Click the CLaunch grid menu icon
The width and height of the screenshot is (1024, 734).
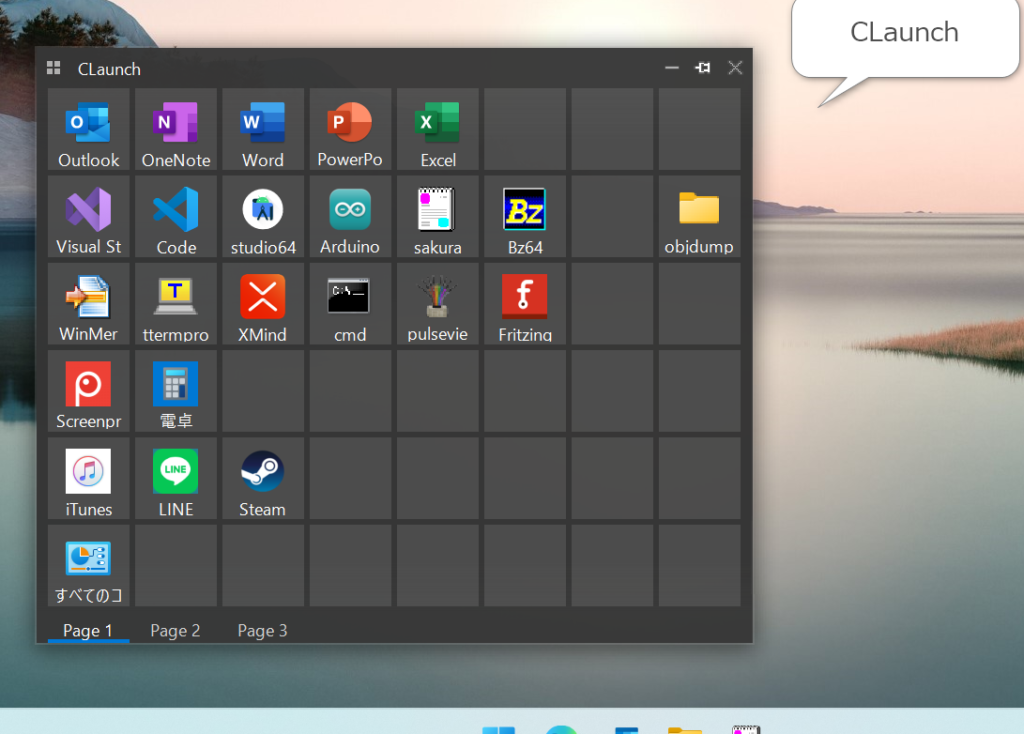click(x=54, y=69)
